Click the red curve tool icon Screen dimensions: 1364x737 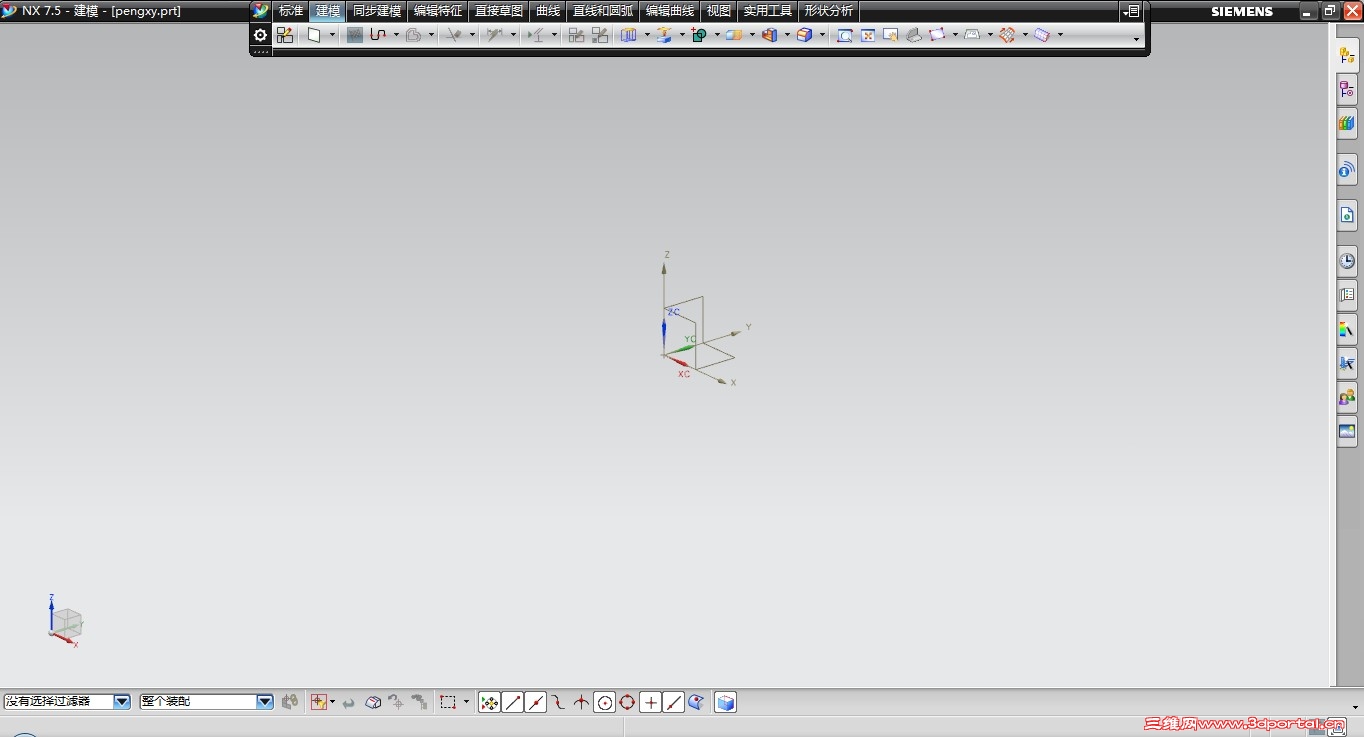tap(379, 35)
